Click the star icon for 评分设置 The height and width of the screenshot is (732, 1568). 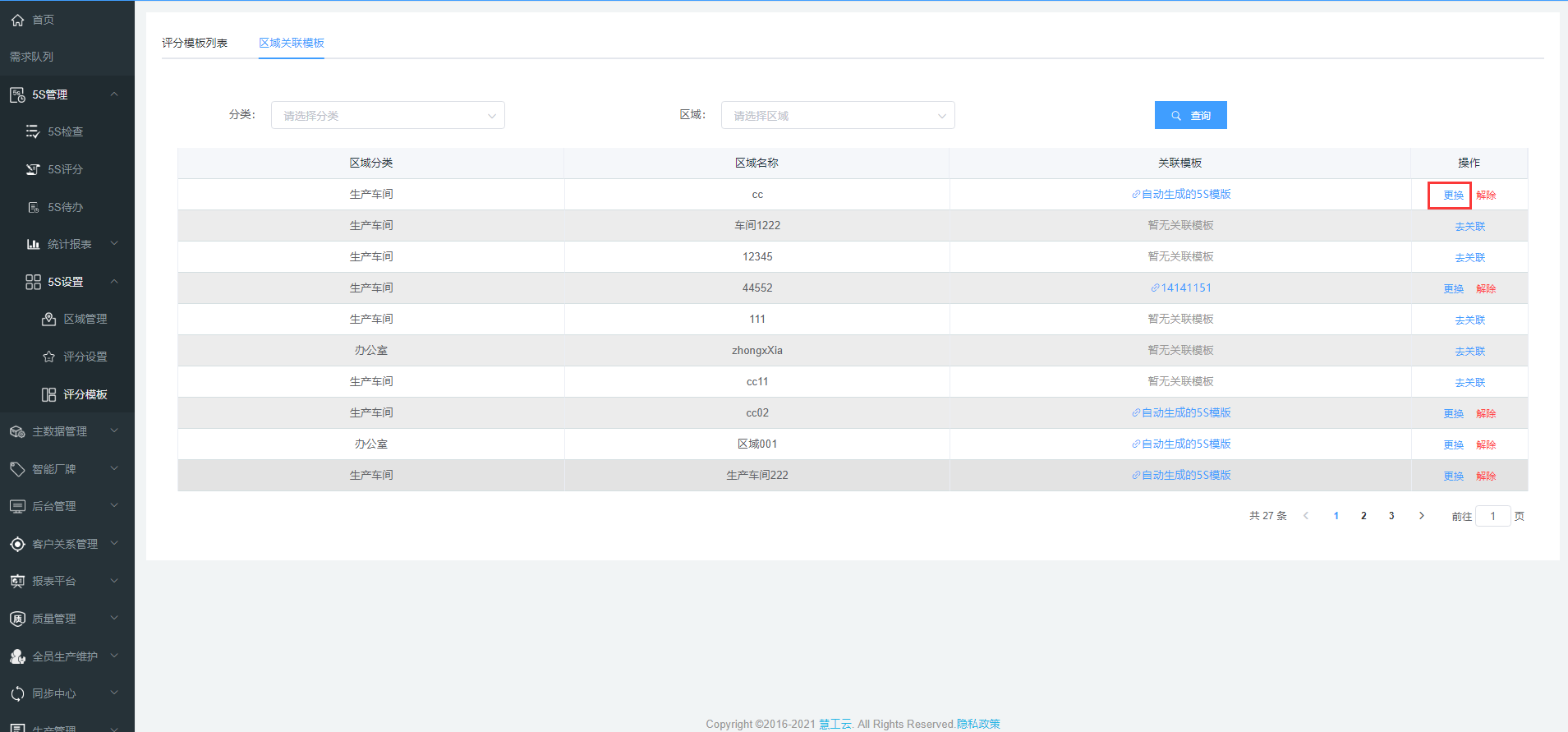(x=48, y=357)
